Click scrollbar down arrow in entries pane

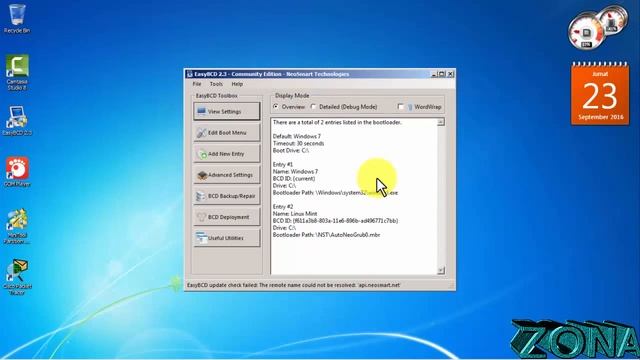(441, 270)
